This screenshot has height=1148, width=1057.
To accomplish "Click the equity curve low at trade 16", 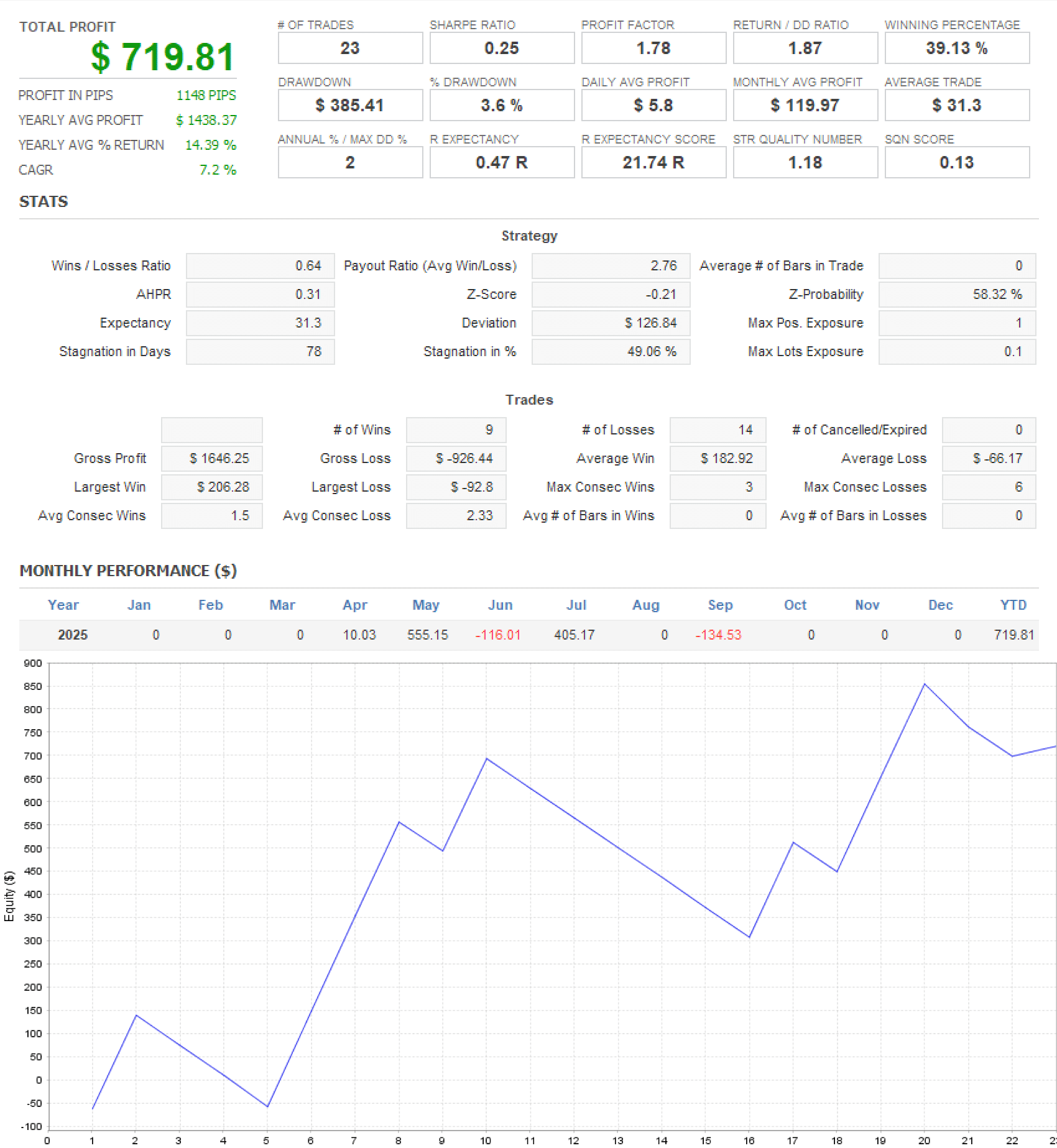I will tap(749, 937).
